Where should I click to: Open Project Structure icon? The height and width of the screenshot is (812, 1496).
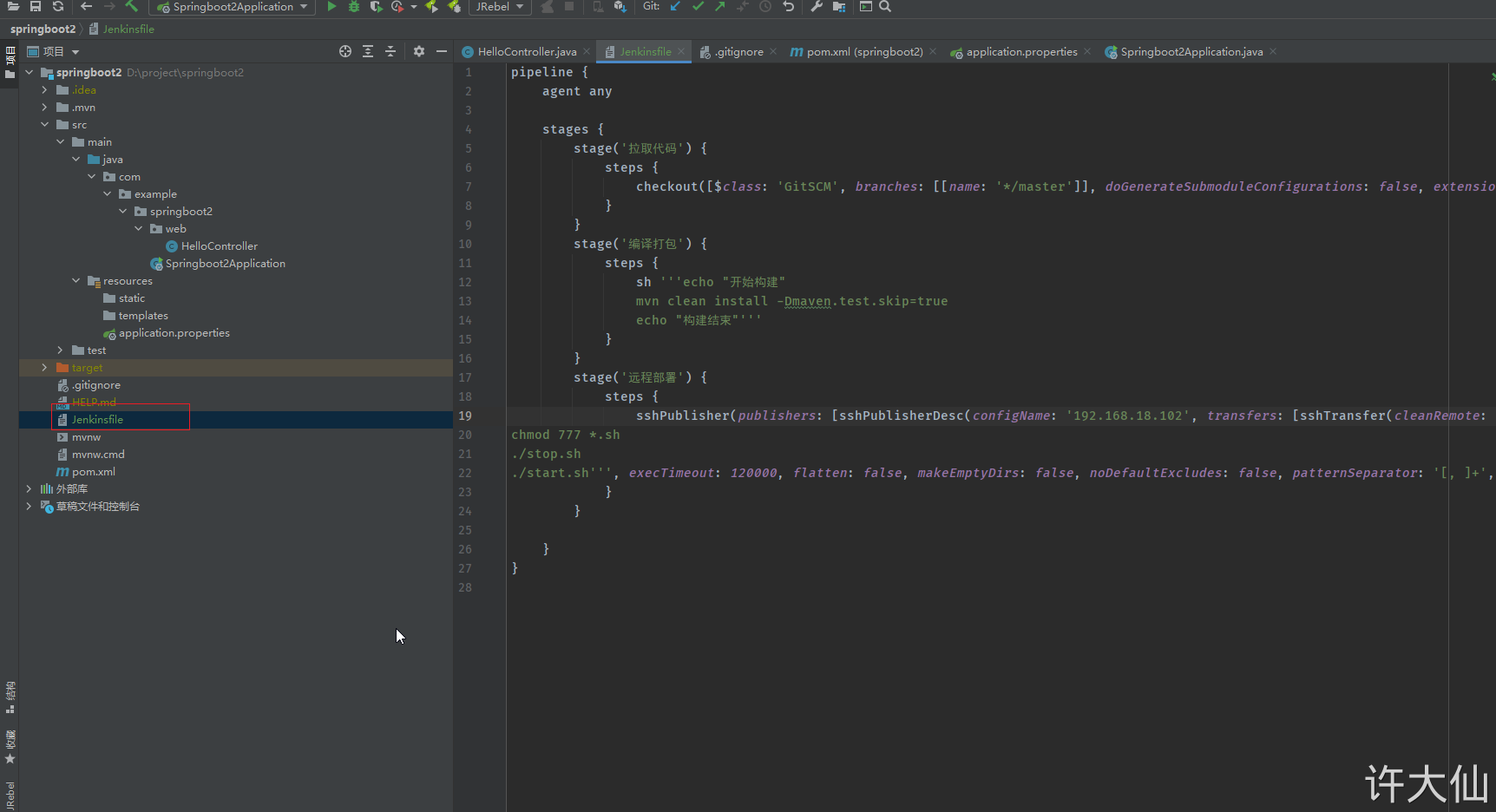pyautogui.click(x=839, y=6)
